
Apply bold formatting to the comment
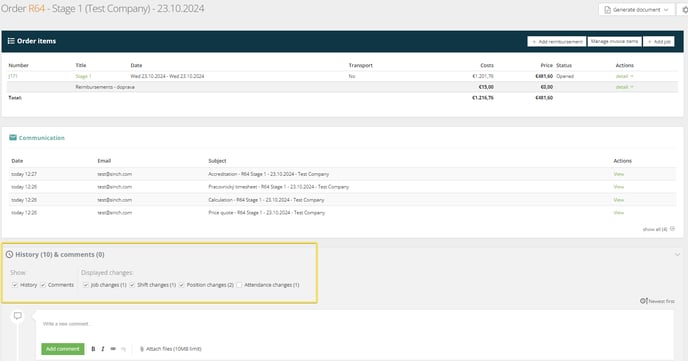[93, 349]
